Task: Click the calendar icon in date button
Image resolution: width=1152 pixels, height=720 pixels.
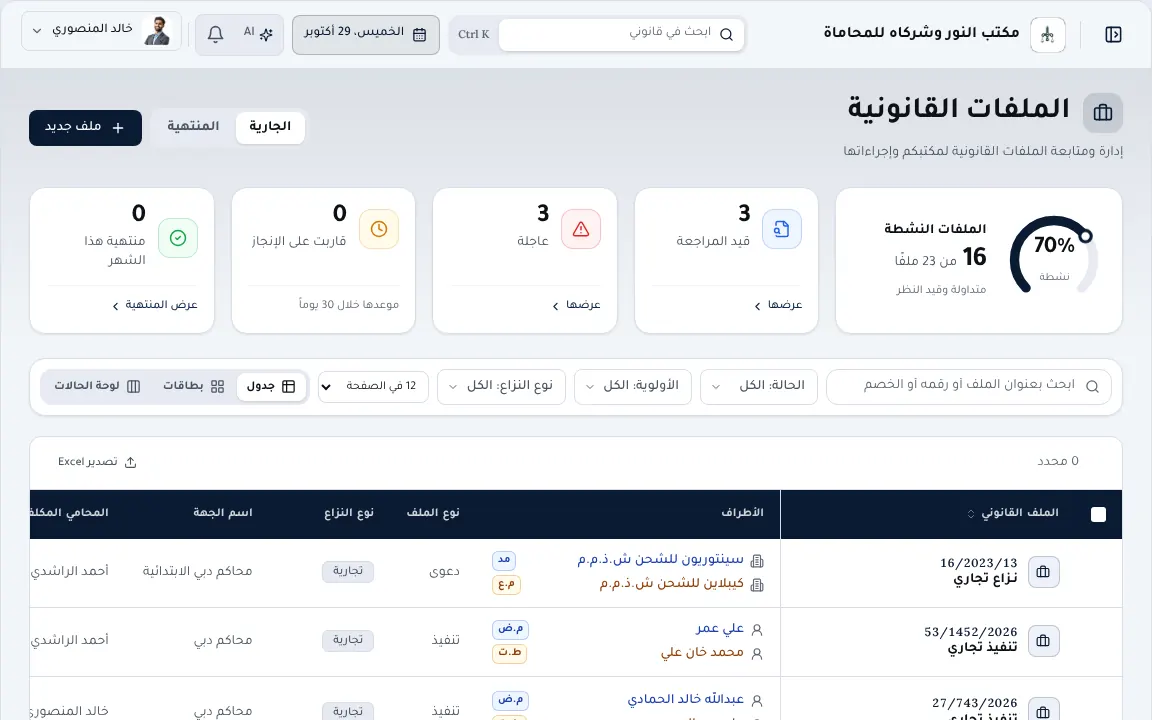Action: (x=420, y=35)
